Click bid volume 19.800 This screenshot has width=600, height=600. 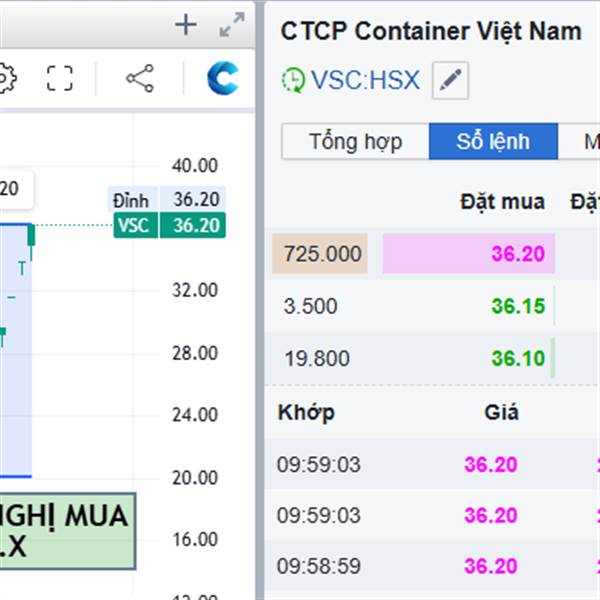point(317,359)
